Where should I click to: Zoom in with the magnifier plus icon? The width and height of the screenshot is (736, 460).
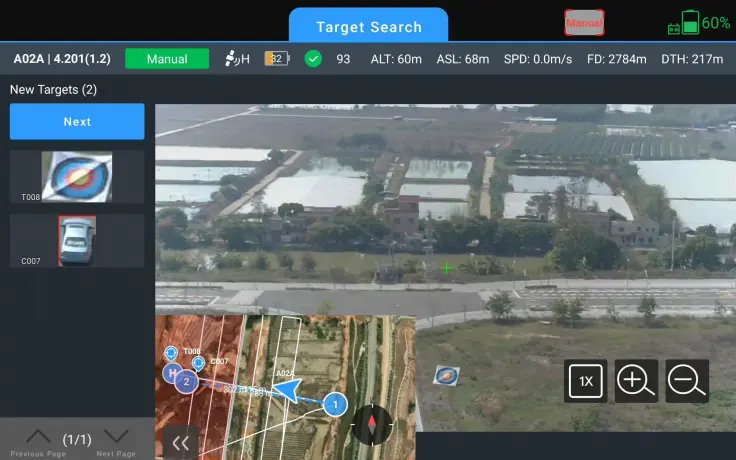(x=636, y=381)
